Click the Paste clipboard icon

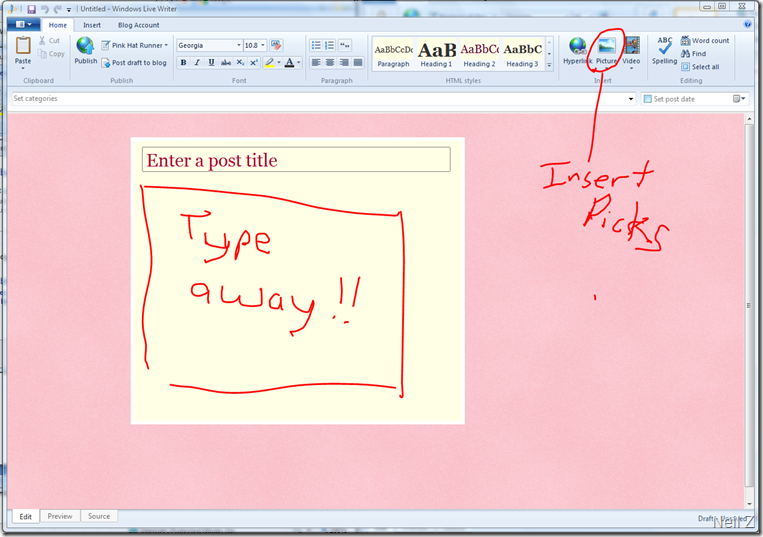tap(23, 46)
